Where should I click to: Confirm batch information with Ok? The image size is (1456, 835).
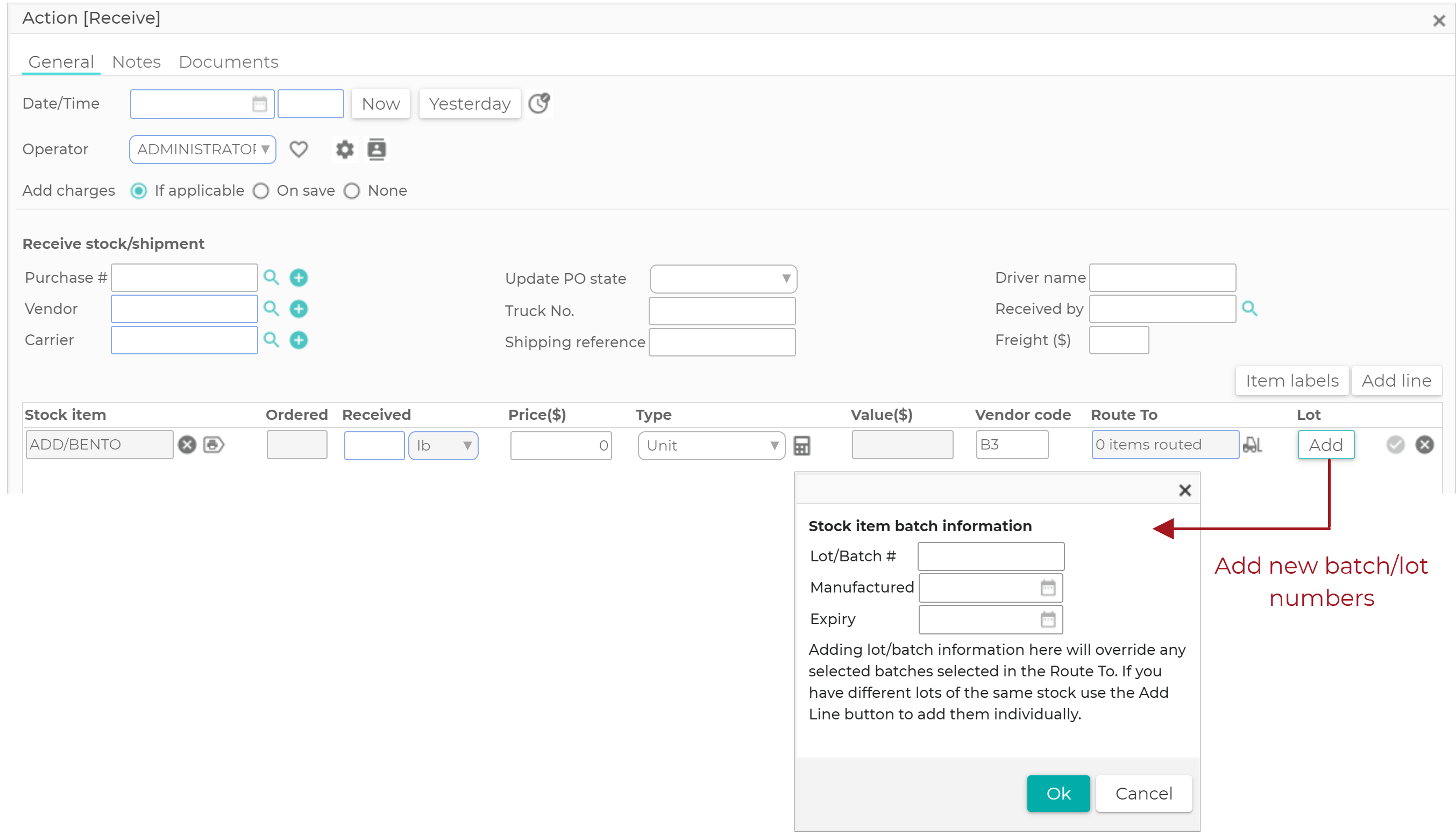click(x=1058, y=793)
